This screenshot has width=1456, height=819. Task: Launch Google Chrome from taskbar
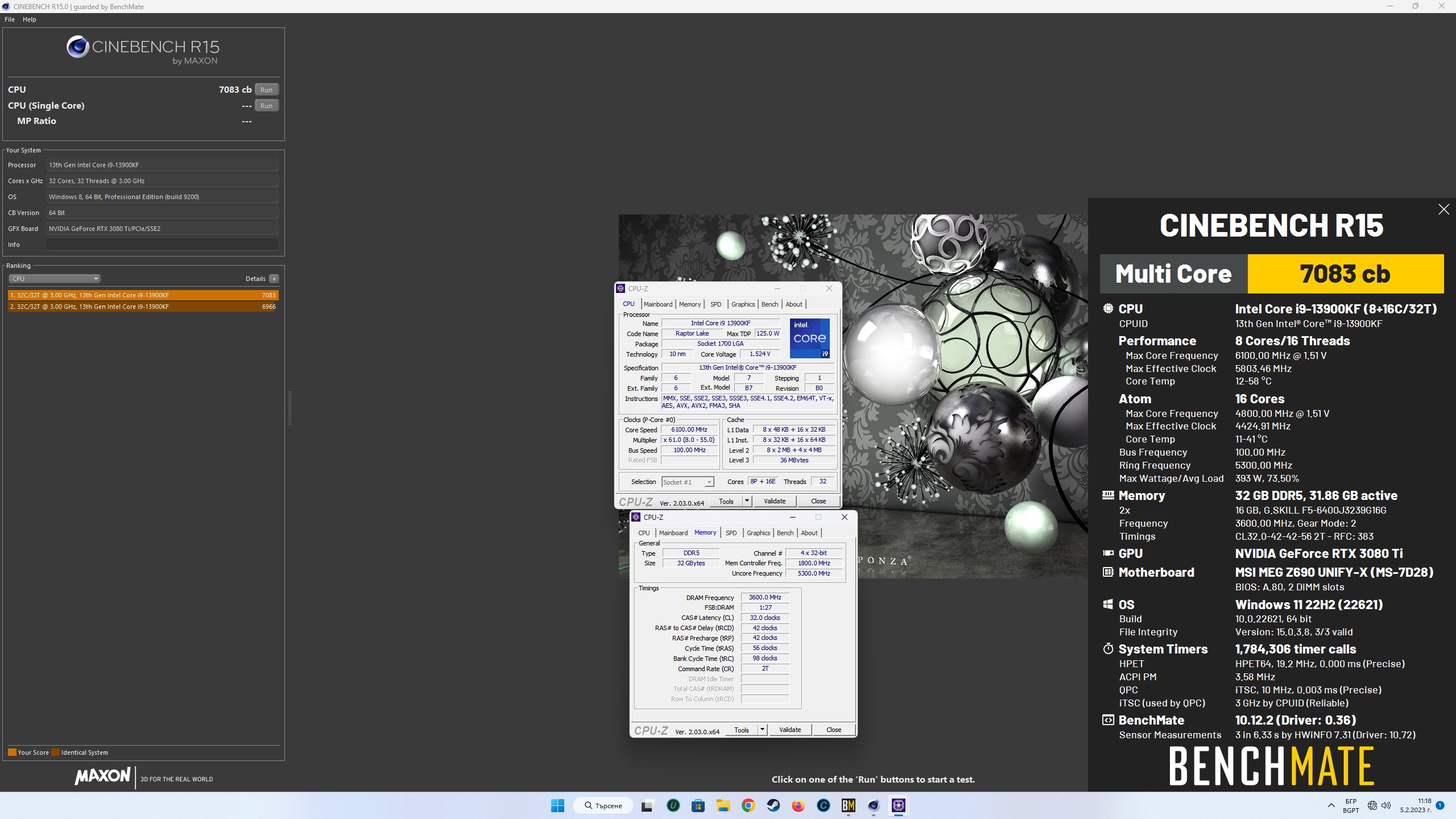pos(748,805)
